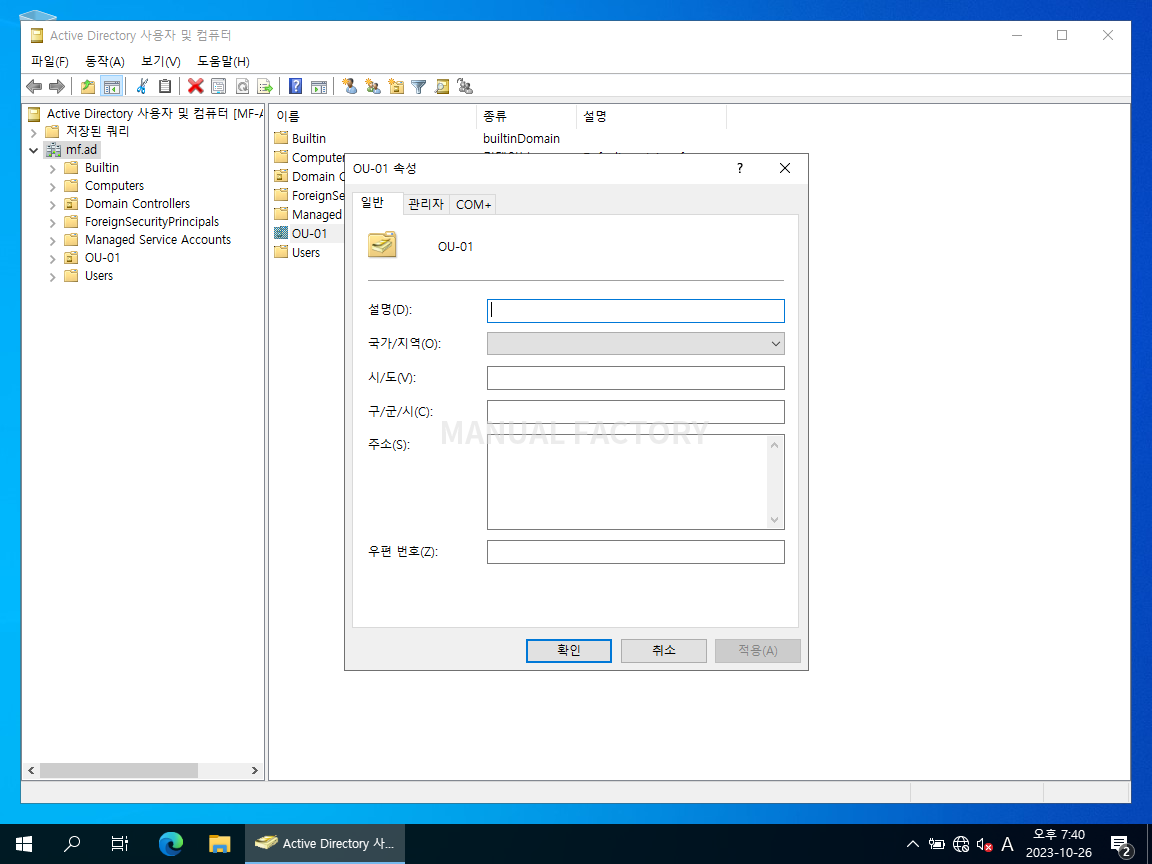The height and width of the screenshot is (864, 1152).
Task: Click the Forward arrow in the toolbar
Action: point(57,87)
